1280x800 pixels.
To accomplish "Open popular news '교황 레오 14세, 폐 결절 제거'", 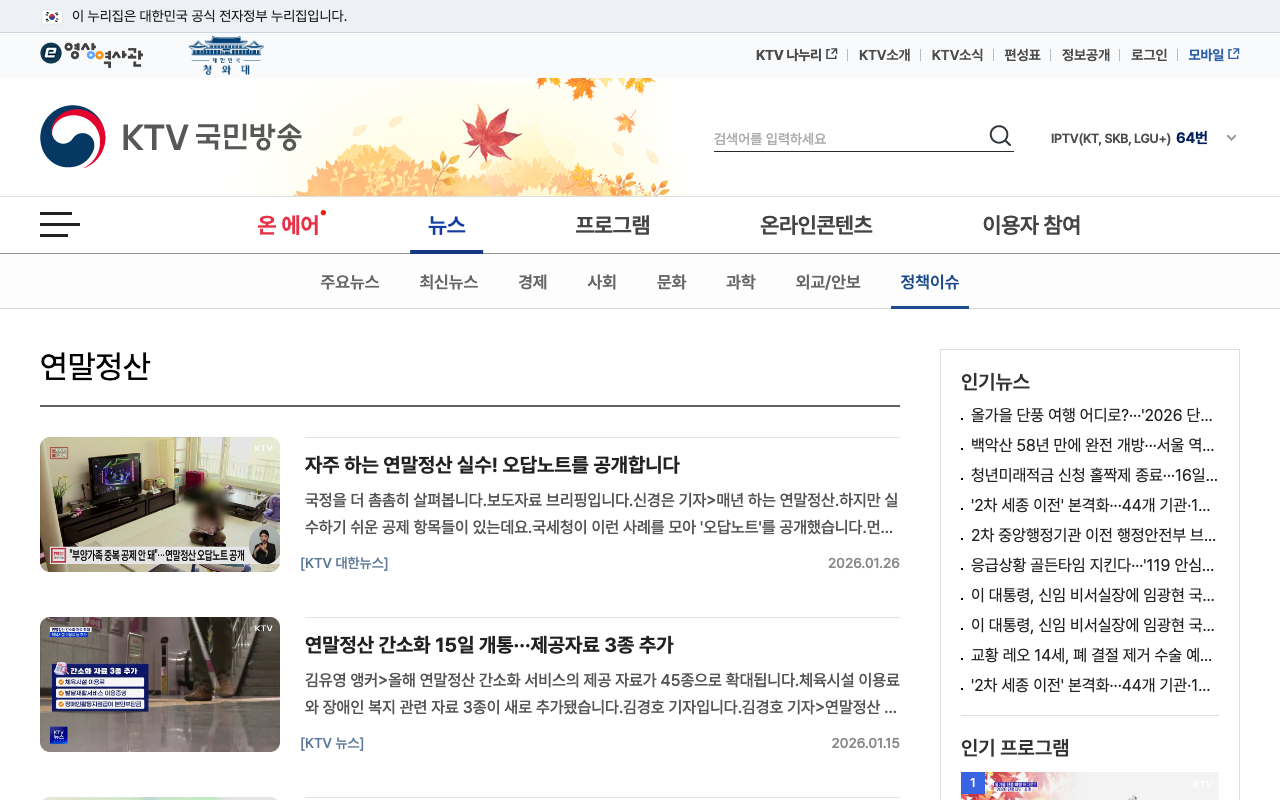I will tap(1092, 655).
